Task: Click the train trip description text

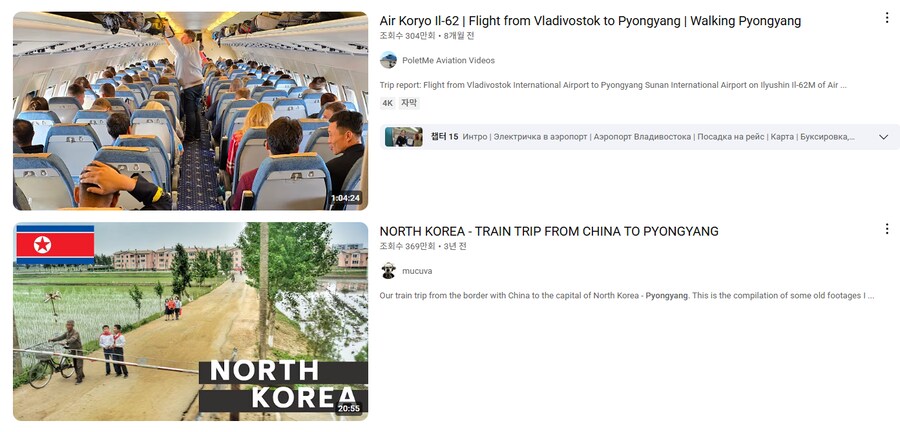Action: [x=627, y=296]
